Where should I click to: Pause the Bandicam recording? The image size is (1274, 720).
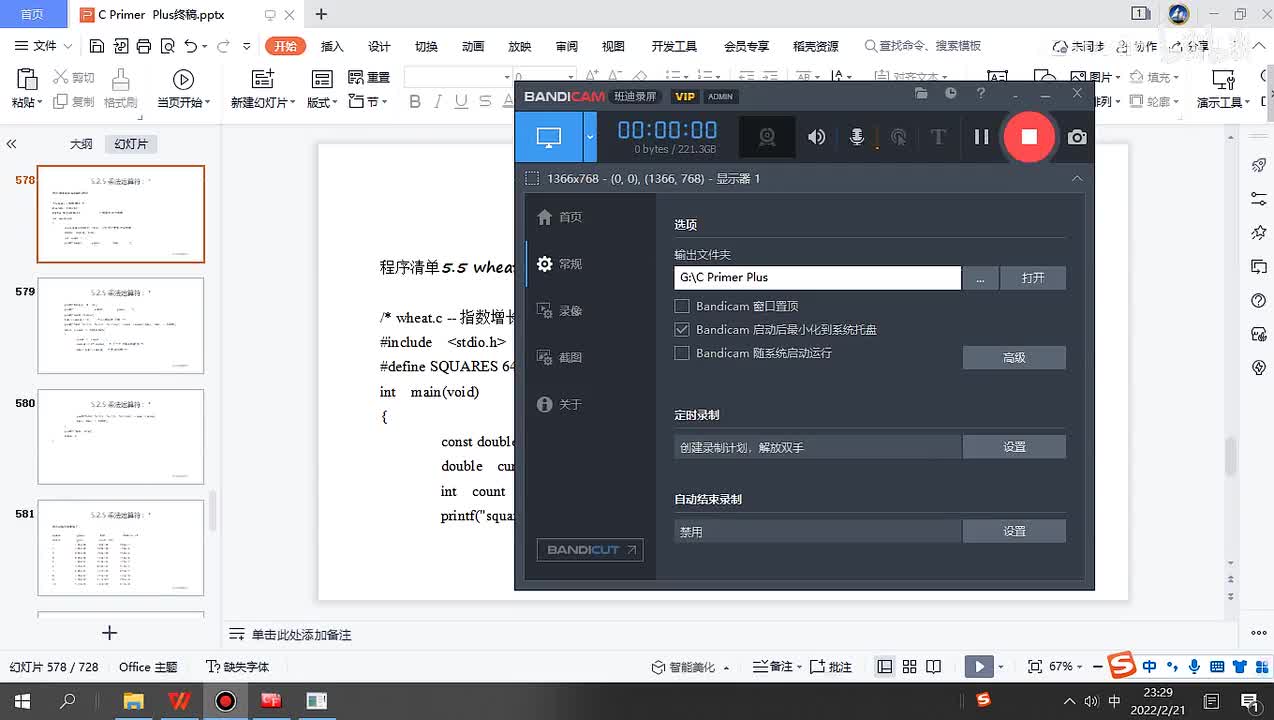point(981,137)
